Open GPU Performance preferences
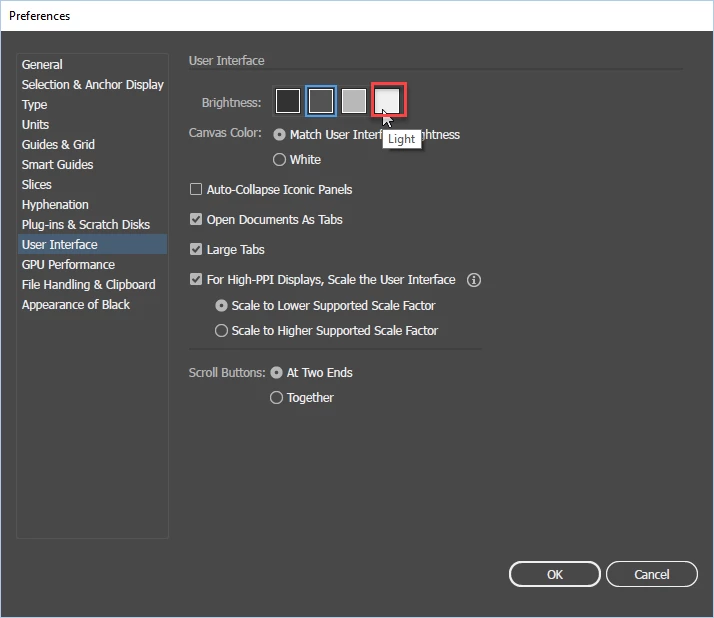This screenshot has height=618, width=714. (x=92, y=265)
